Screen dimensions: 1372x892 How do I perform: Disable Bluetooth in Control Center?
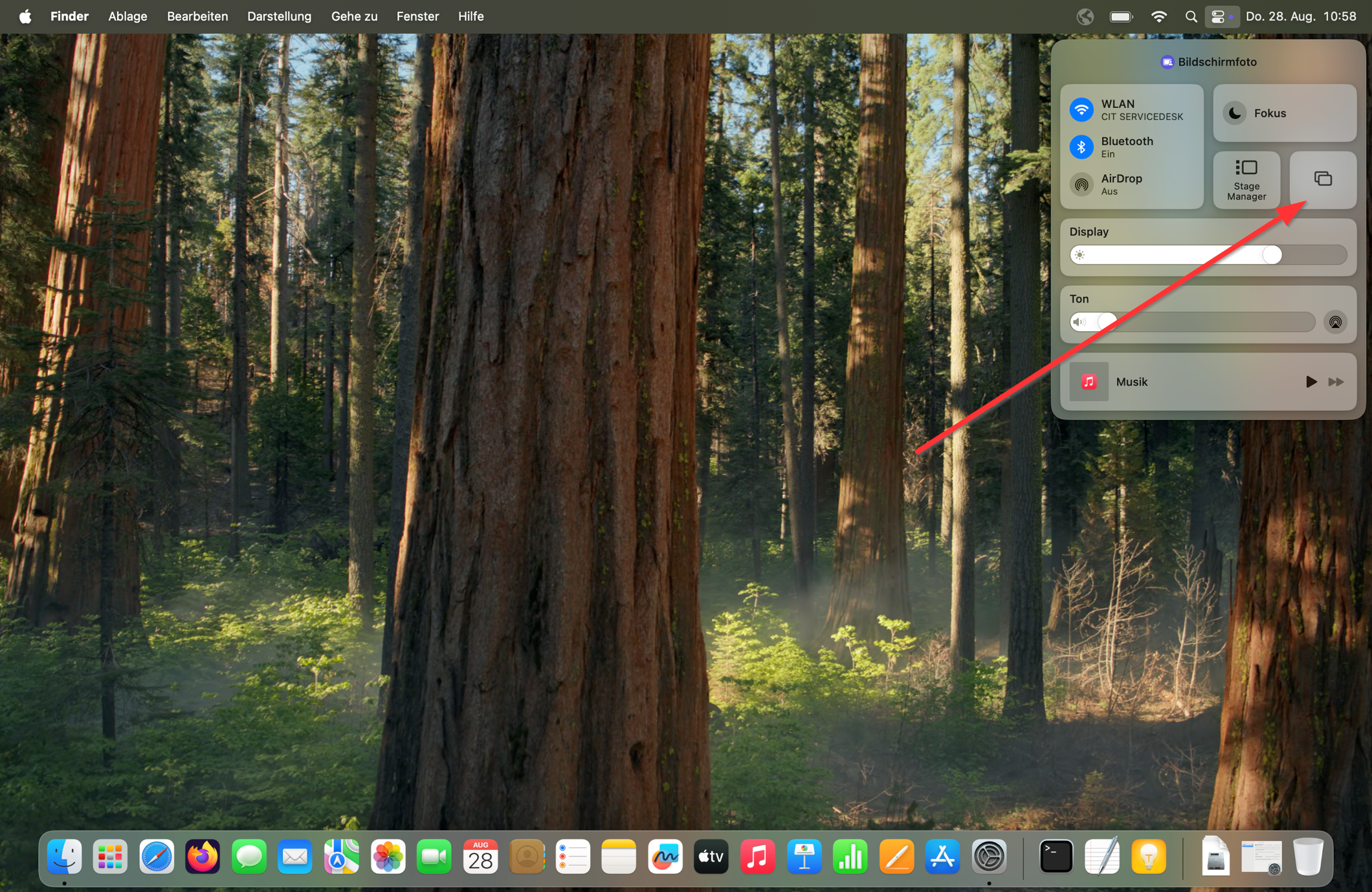click(1081, 147)
